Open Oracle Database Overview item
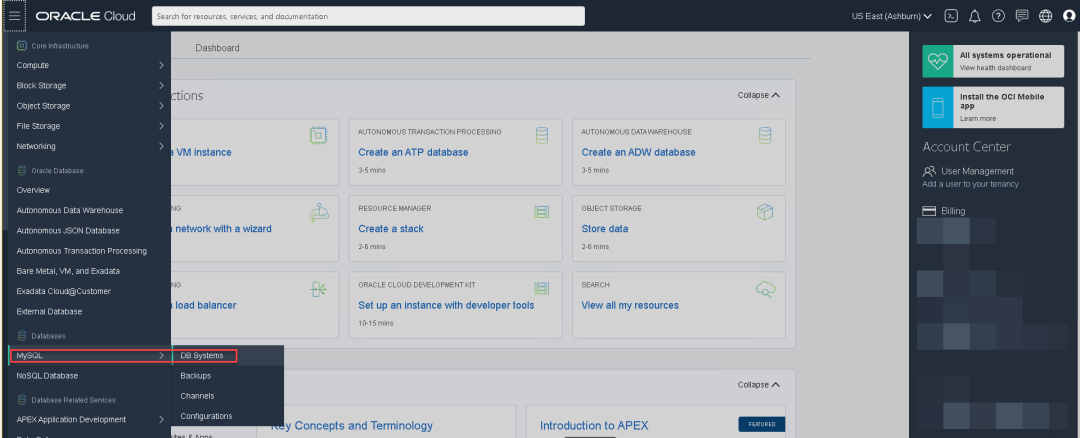This screenshot has width=1080, height=438. [x=33, y=190]
